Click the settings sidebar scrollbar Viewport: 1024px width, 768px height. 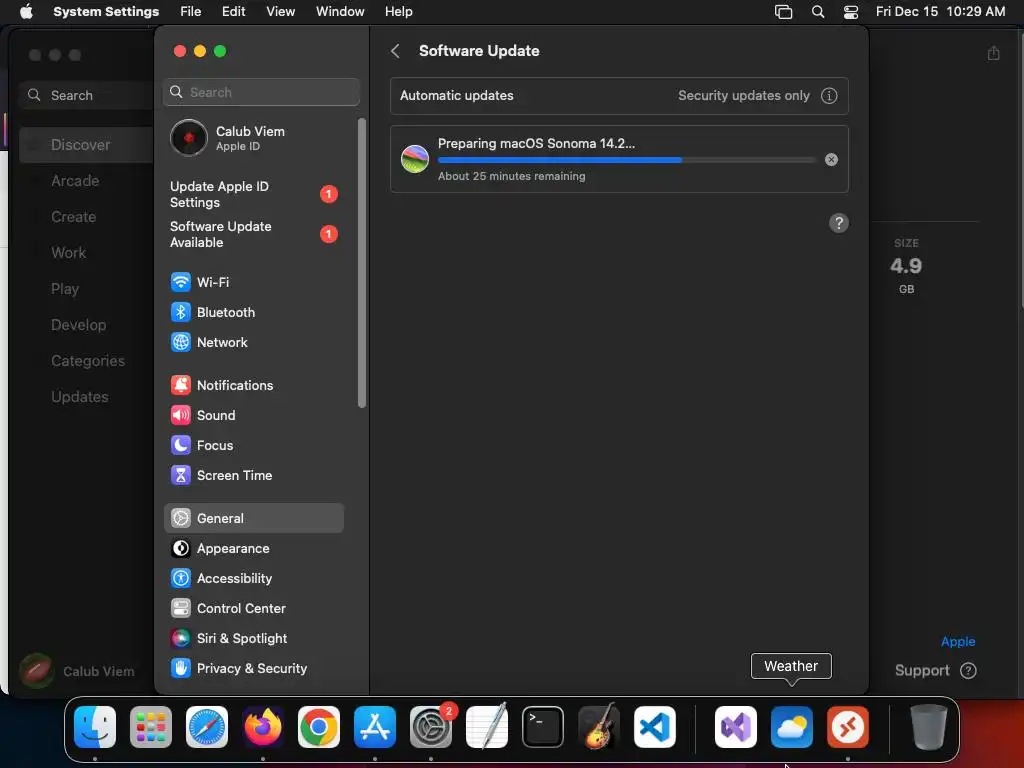362,263
